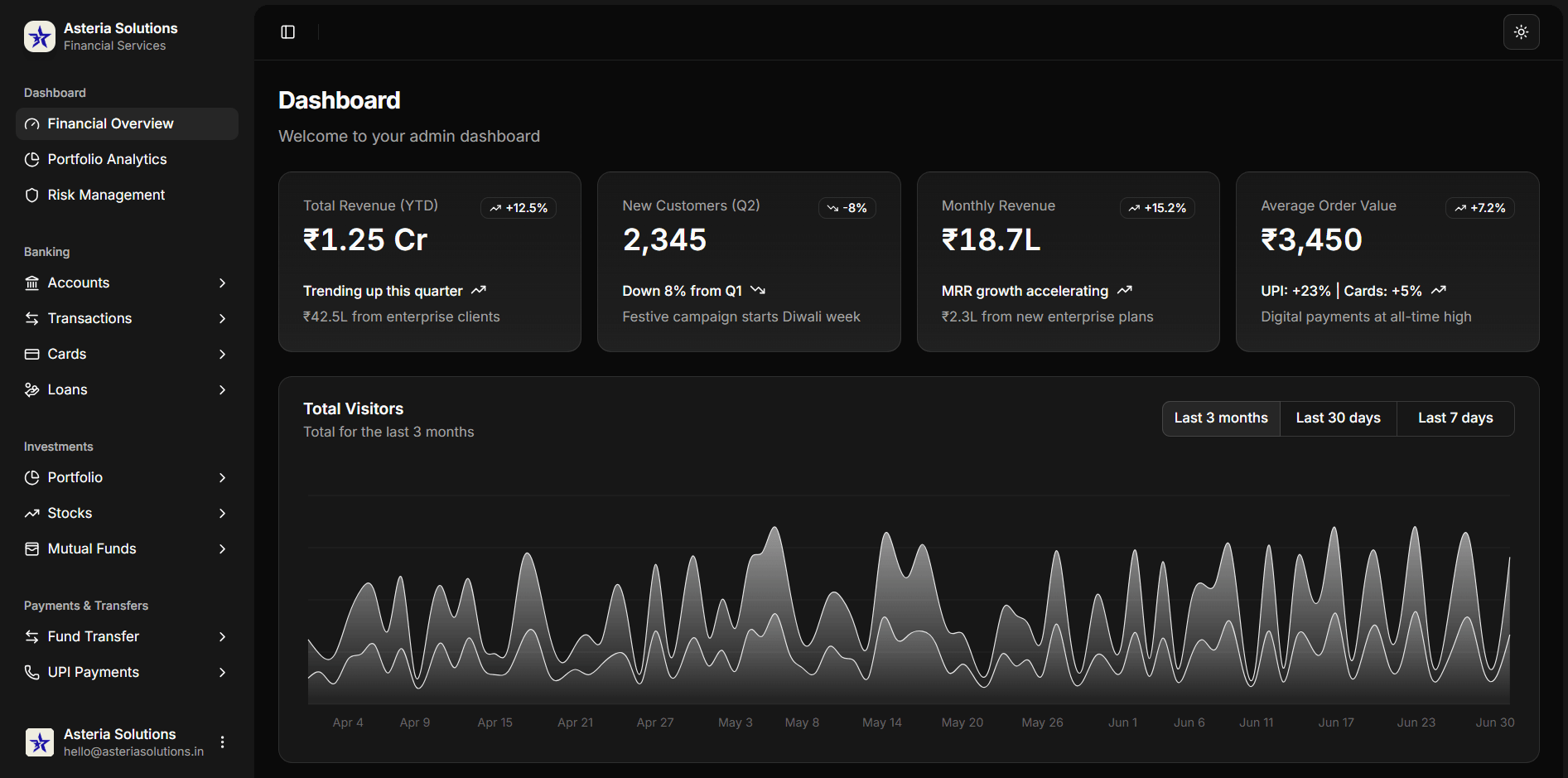The height and width of the screenshot is (778, 1568).
Task: Go to Risk Management
Action: [x=127, y=195]
